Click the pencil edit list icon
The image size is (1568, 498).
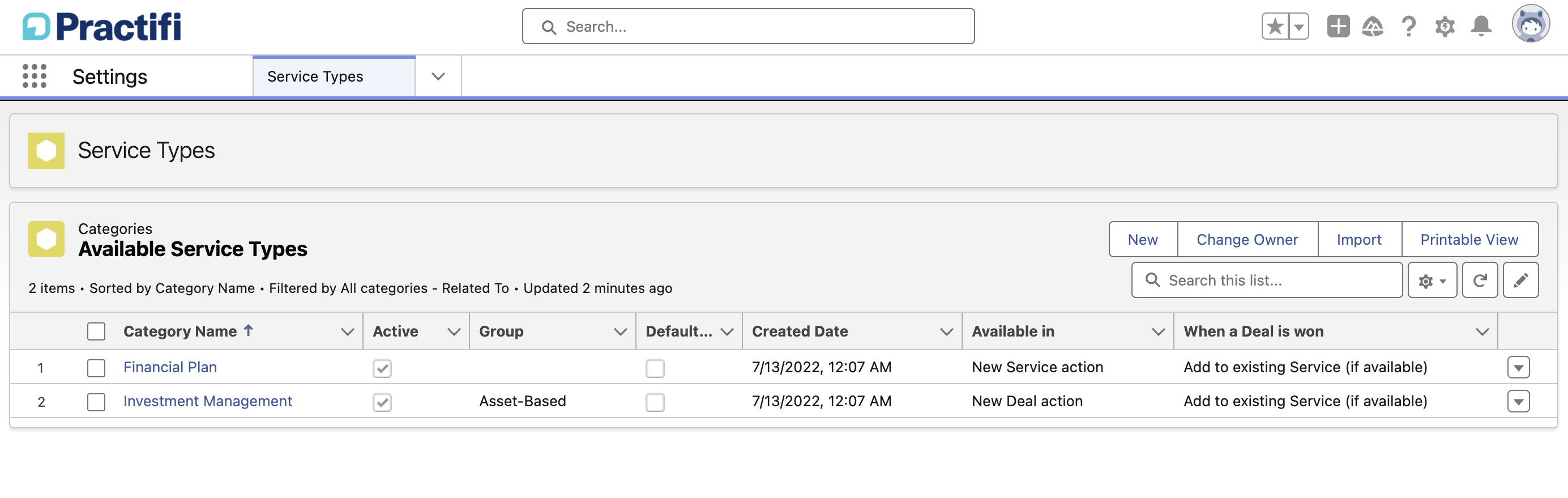1520,280
